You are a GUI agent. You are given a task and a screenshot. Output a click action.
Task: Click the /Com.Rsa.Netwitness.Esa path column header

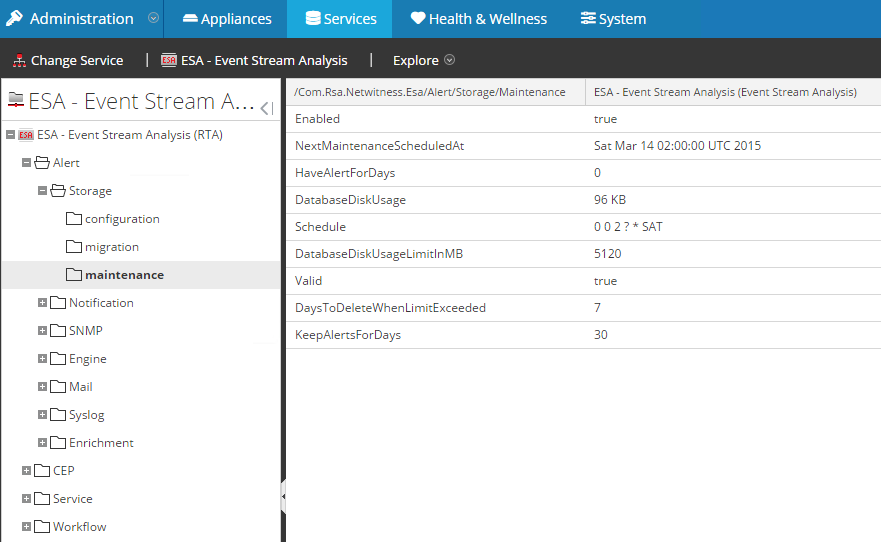pyautogui.click(x=436, y=92)
